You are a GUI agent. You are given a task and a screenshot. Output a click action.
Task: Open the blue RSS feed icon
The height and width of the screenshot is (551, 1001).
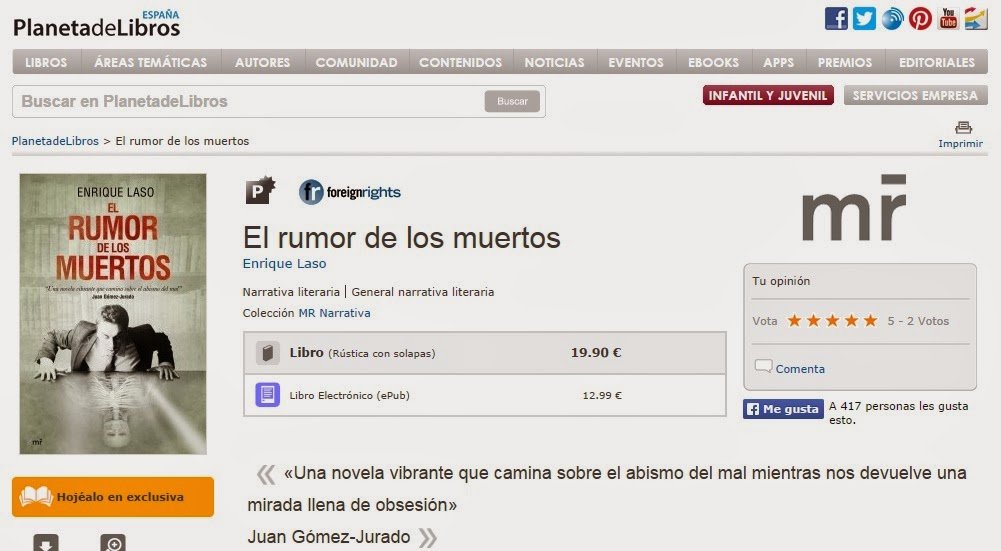pos(892,19)
